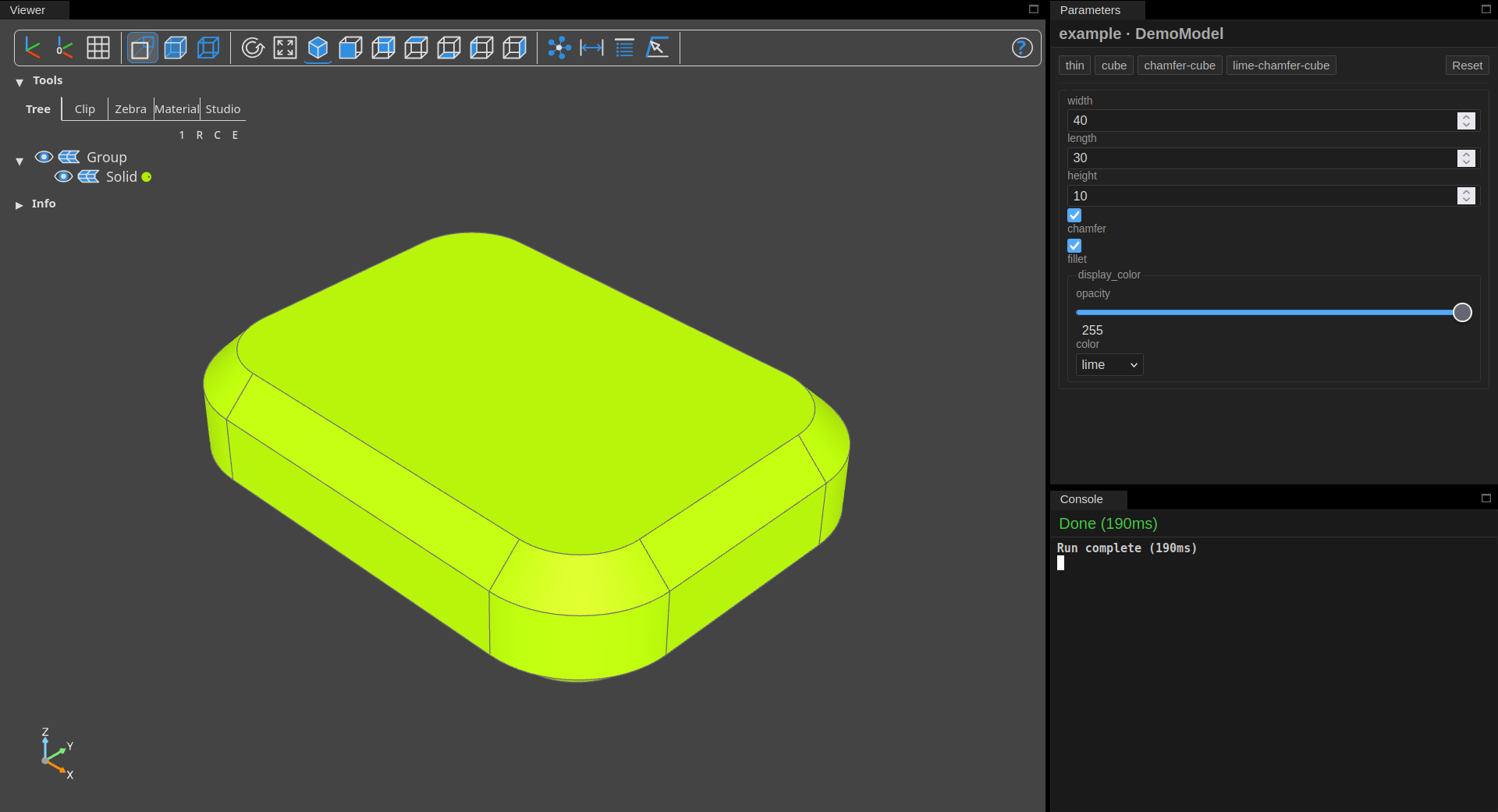1498x812 pixels.
Task: Toggle the grid display icon
Action: click(x=98, y=48)
